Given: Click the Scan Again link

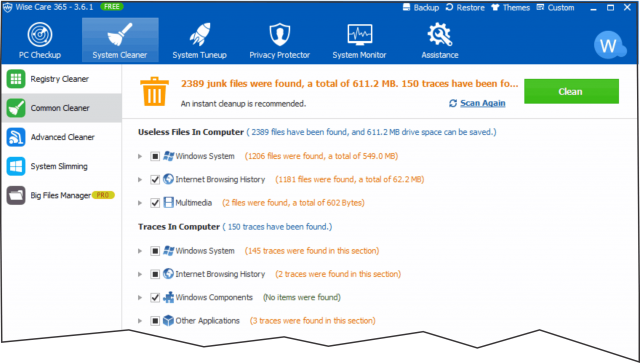Looking at the screenshot, I should click(x=482, y=103).
